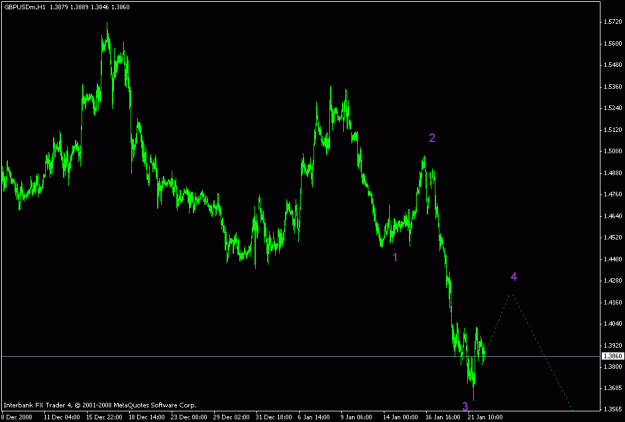Click the 1.5360 price axis label
This screenshot has height=422, width=625.
tap(614, 86)
